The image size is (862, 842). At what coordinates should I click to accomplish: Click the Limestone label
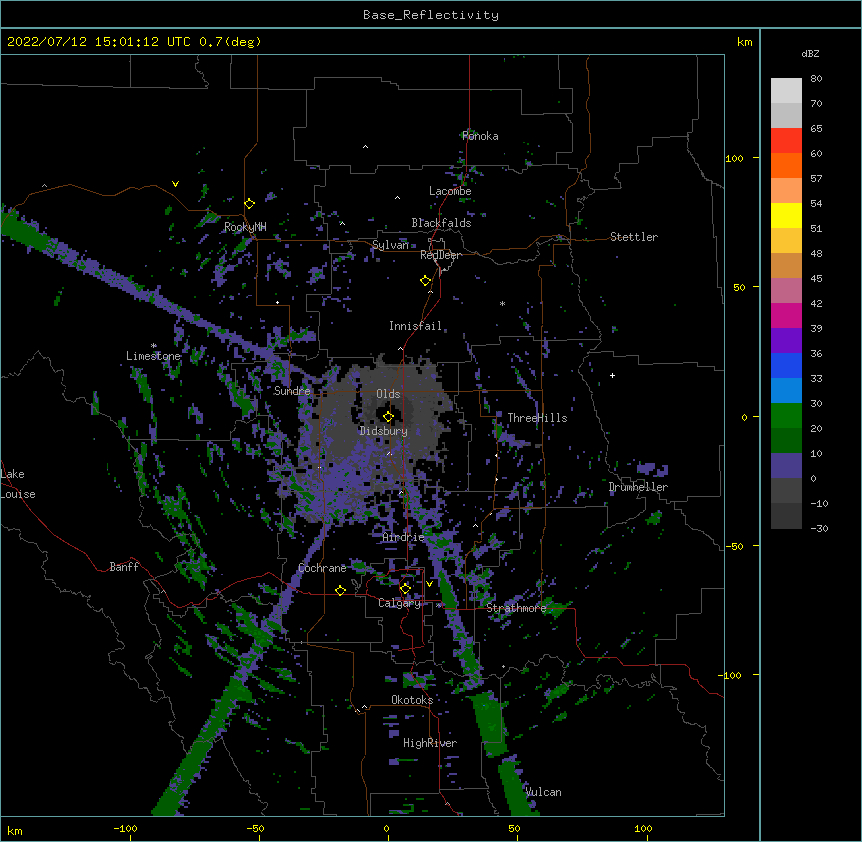[x=153, y=356]
